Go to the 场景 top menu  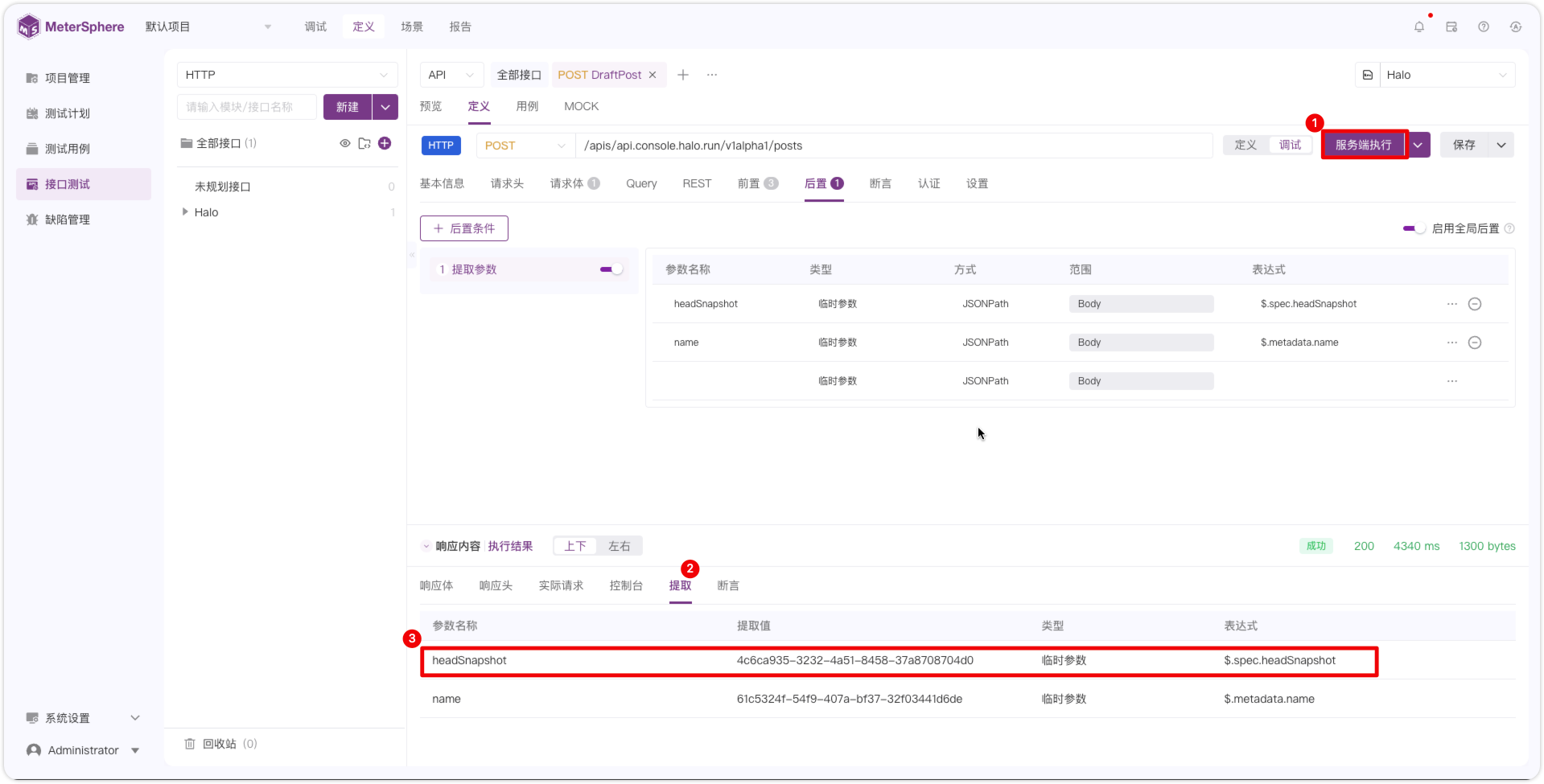pyautogui.click(x=412, y=27)
